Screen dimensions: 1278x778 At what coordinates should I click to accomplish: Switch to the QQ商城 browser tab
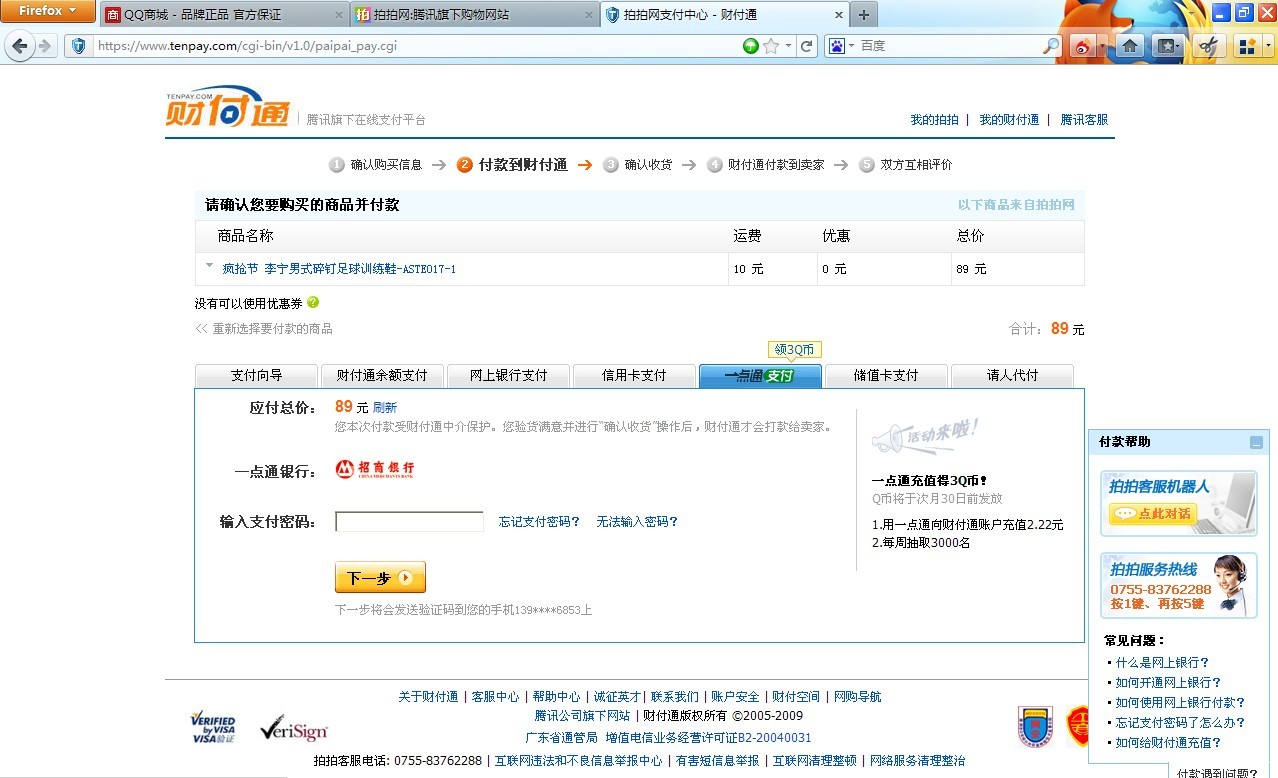(224, 15)
